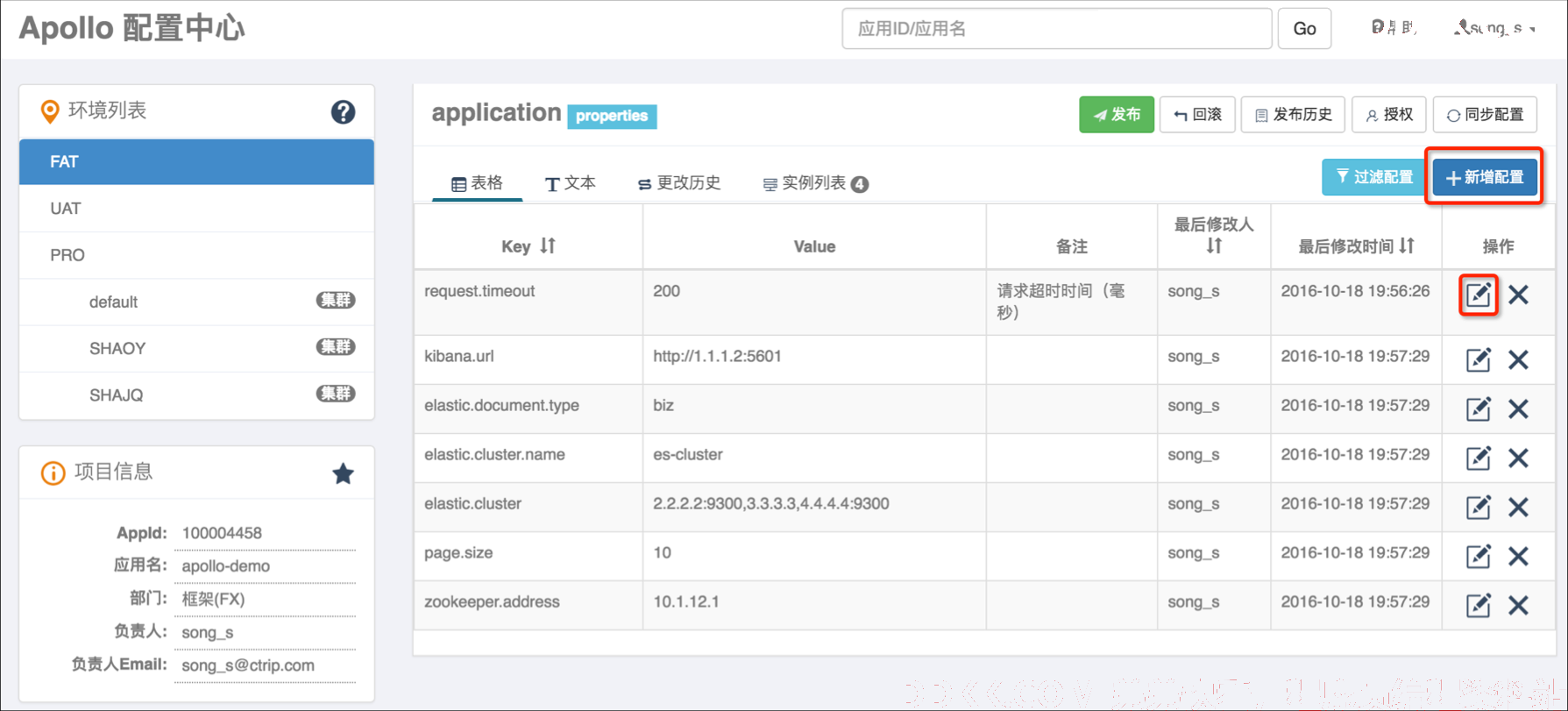The height and width of the screenshot is (711, 1568).
Task: Select the SHAOY cluster
Action: point(196,348)
